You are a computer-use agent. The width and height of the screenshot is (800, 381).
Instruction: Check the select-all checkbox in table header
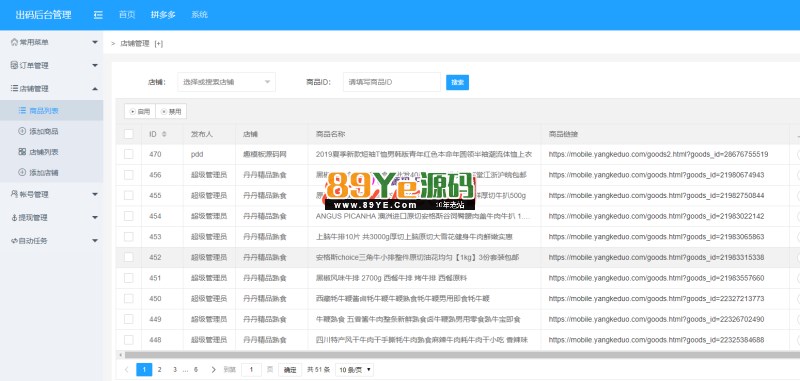tap(129, 134)
